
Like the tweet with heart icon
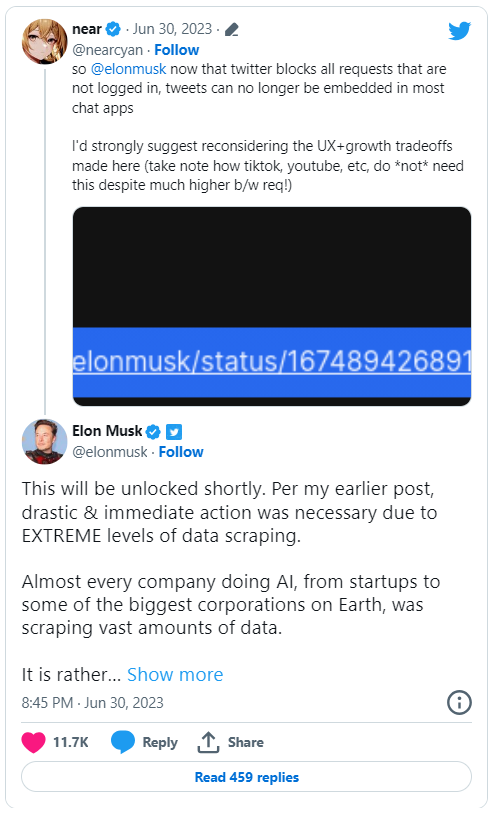tap(33, 742)
